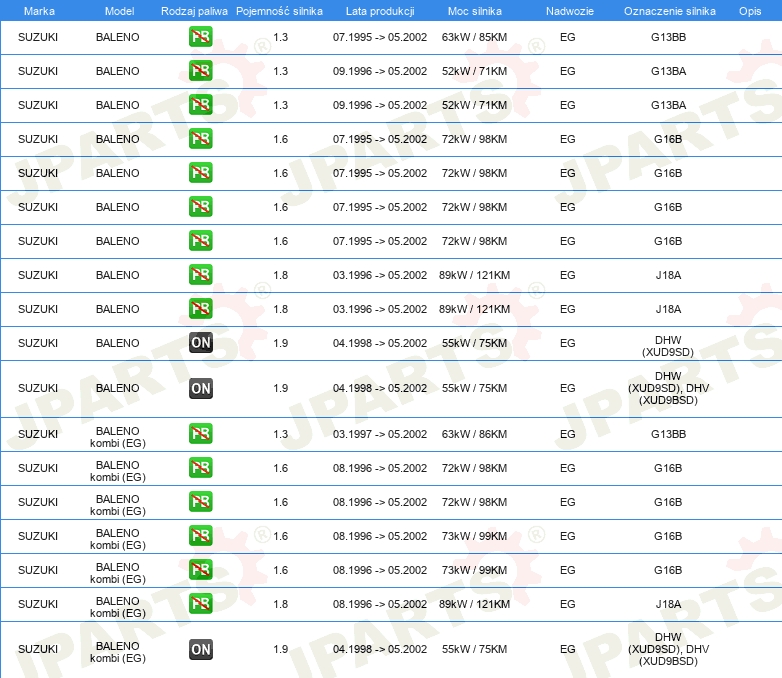
Task: Click the Opis column header
Action: [750, 11]
